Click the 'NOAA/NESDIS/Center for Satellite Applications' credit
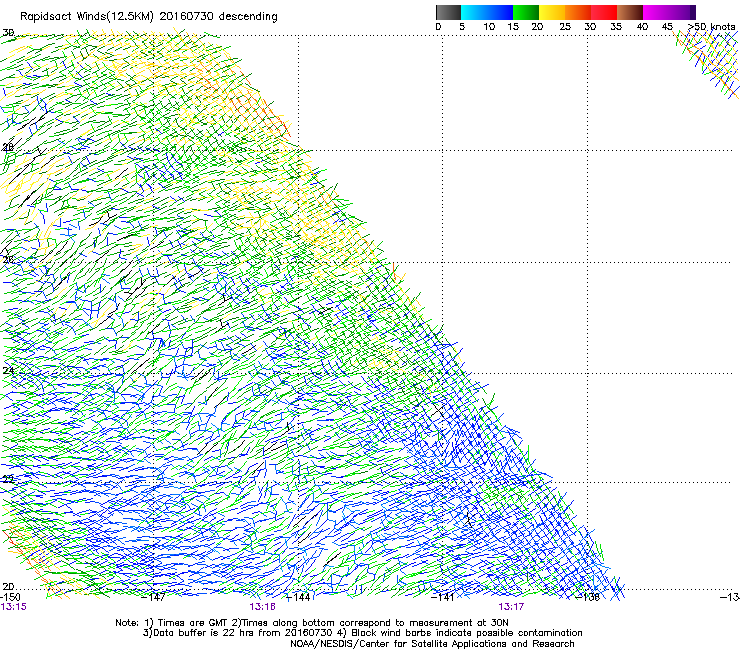The image size is (740, 650). click(x=432, y=644)
